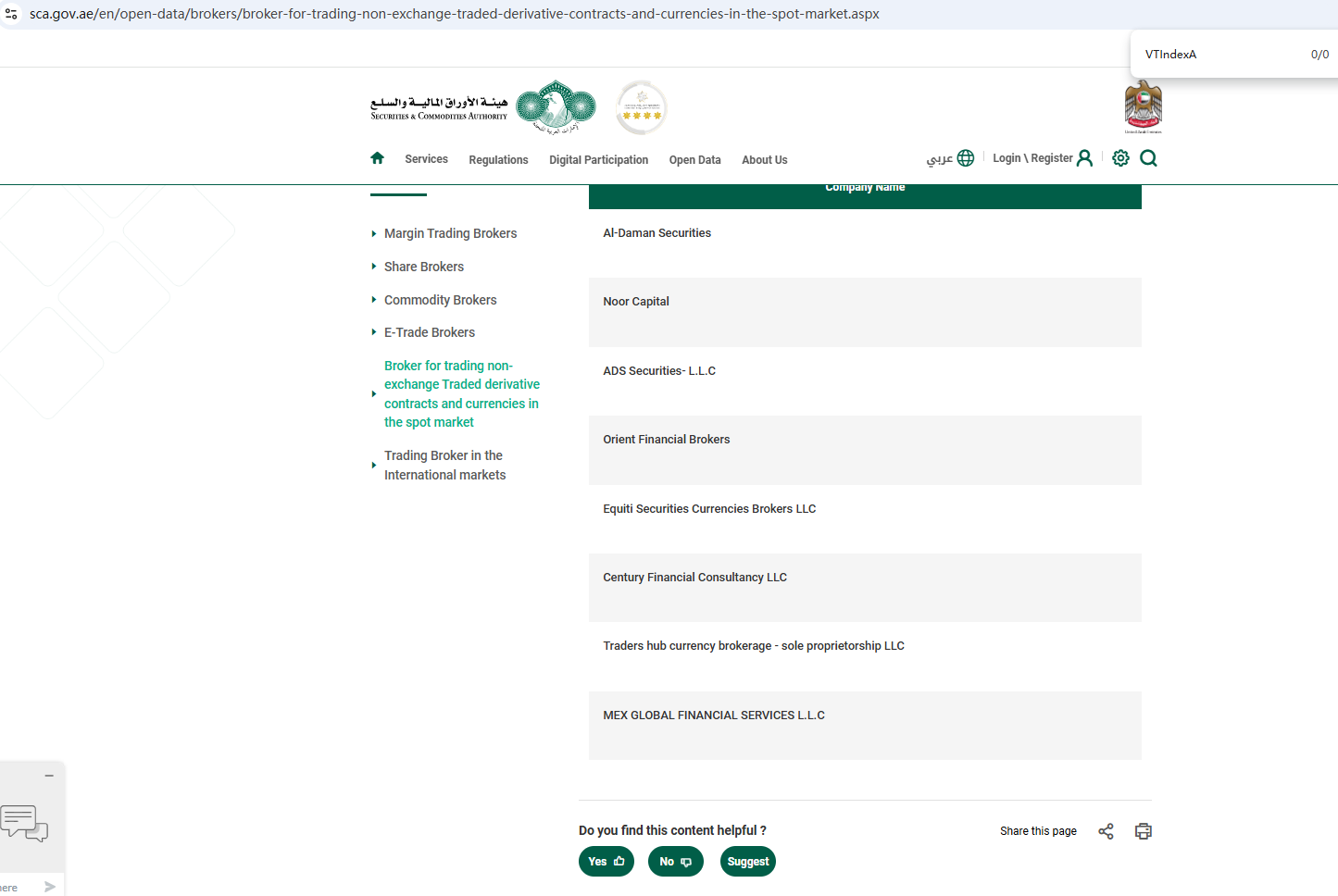Select Traders hub currency brokerage row
This screenshot has height=896, width=1338.
(x=865, y=657)
